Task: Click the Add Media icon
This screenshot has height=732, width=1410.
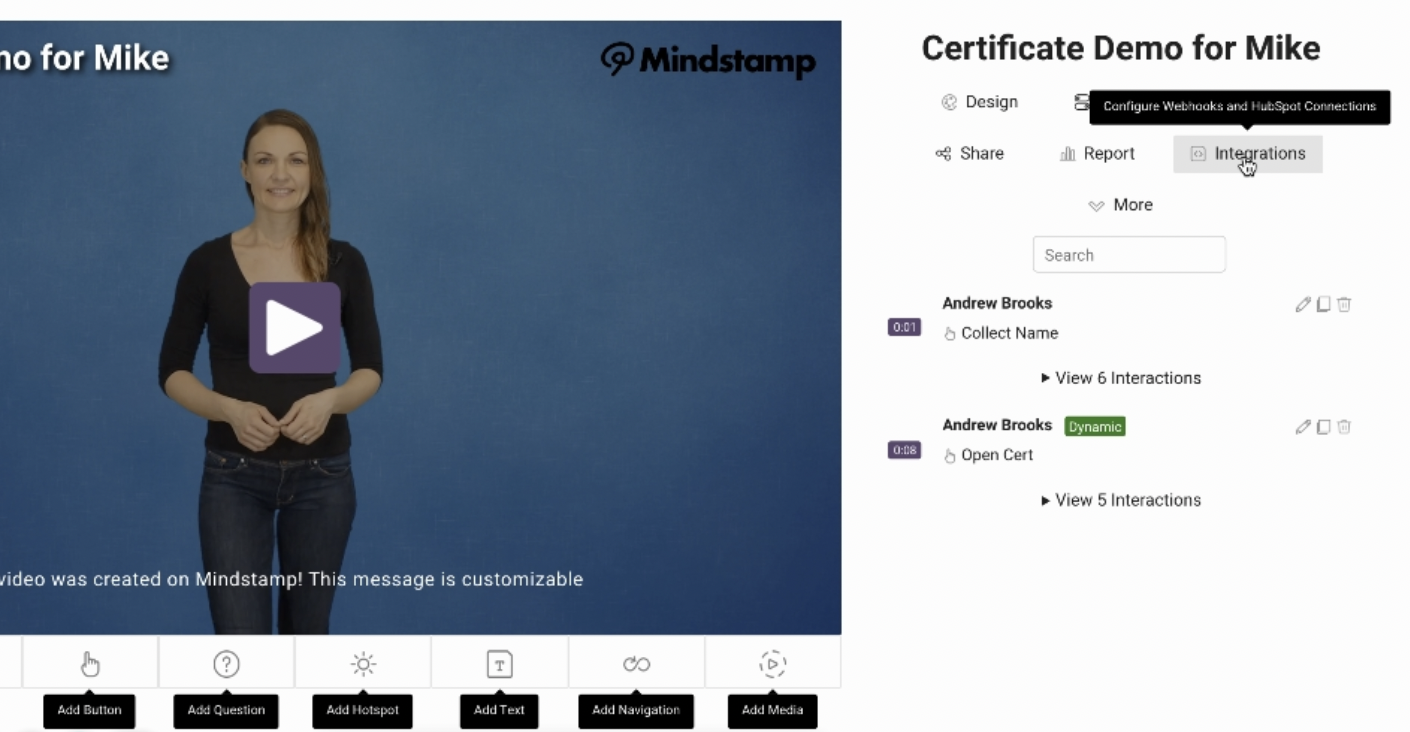Action: (772, 664)
